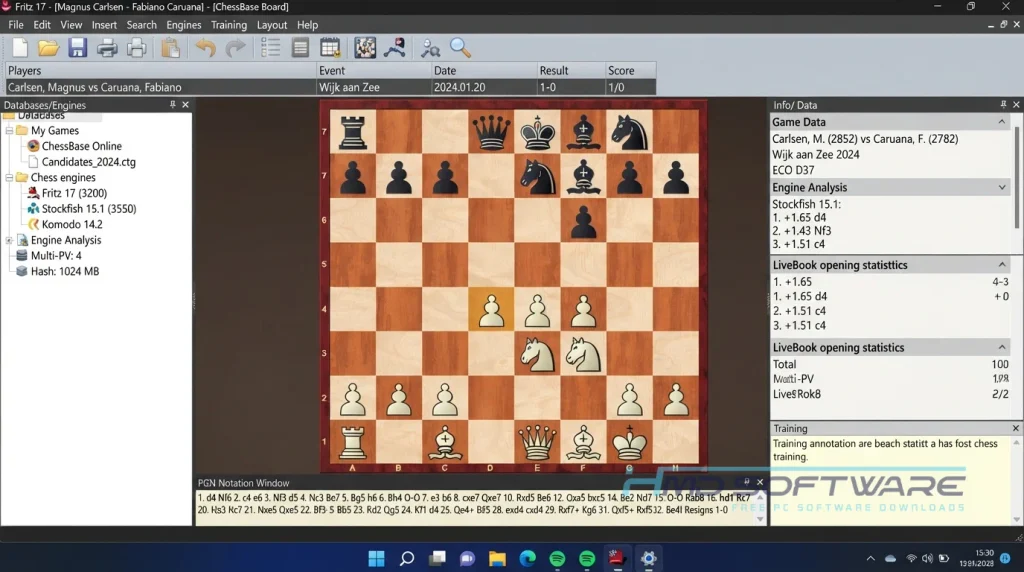Close the PGN Notation Window
Viewport: 1024px width, 572px height.
point(760,482)
